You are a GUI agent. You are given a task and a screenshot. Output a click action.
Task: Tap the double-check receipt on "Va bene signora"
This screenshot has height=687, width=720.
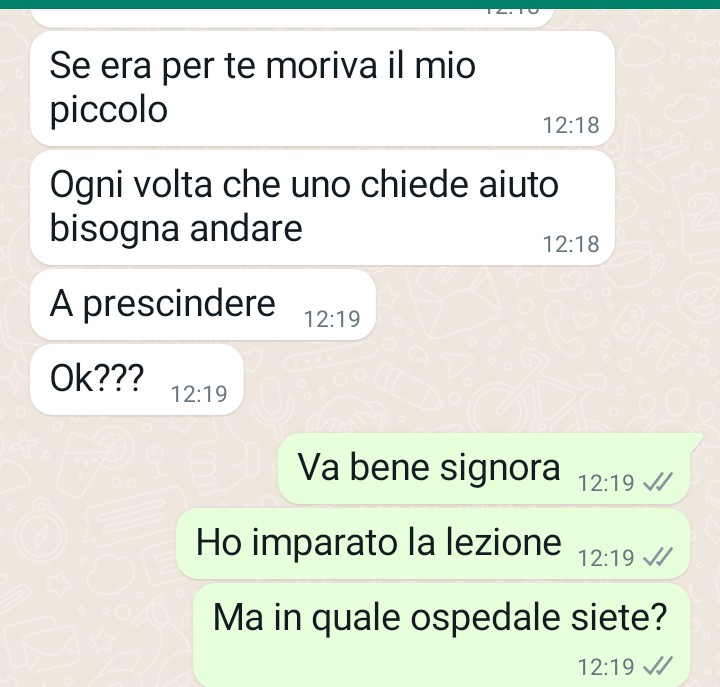pos(658,482)
